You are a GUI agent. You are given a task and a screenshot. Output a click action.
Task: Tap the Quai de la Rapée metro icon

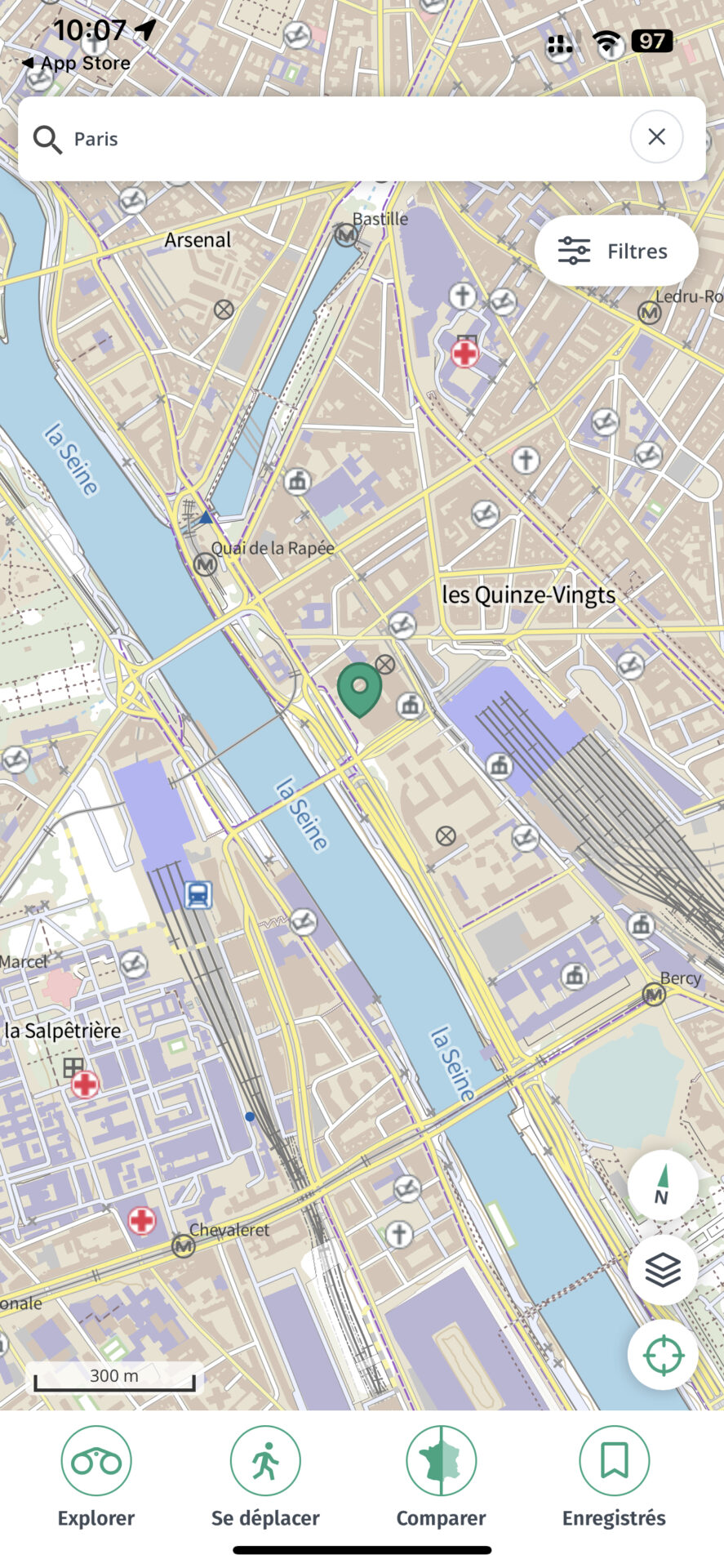(205, 564)
